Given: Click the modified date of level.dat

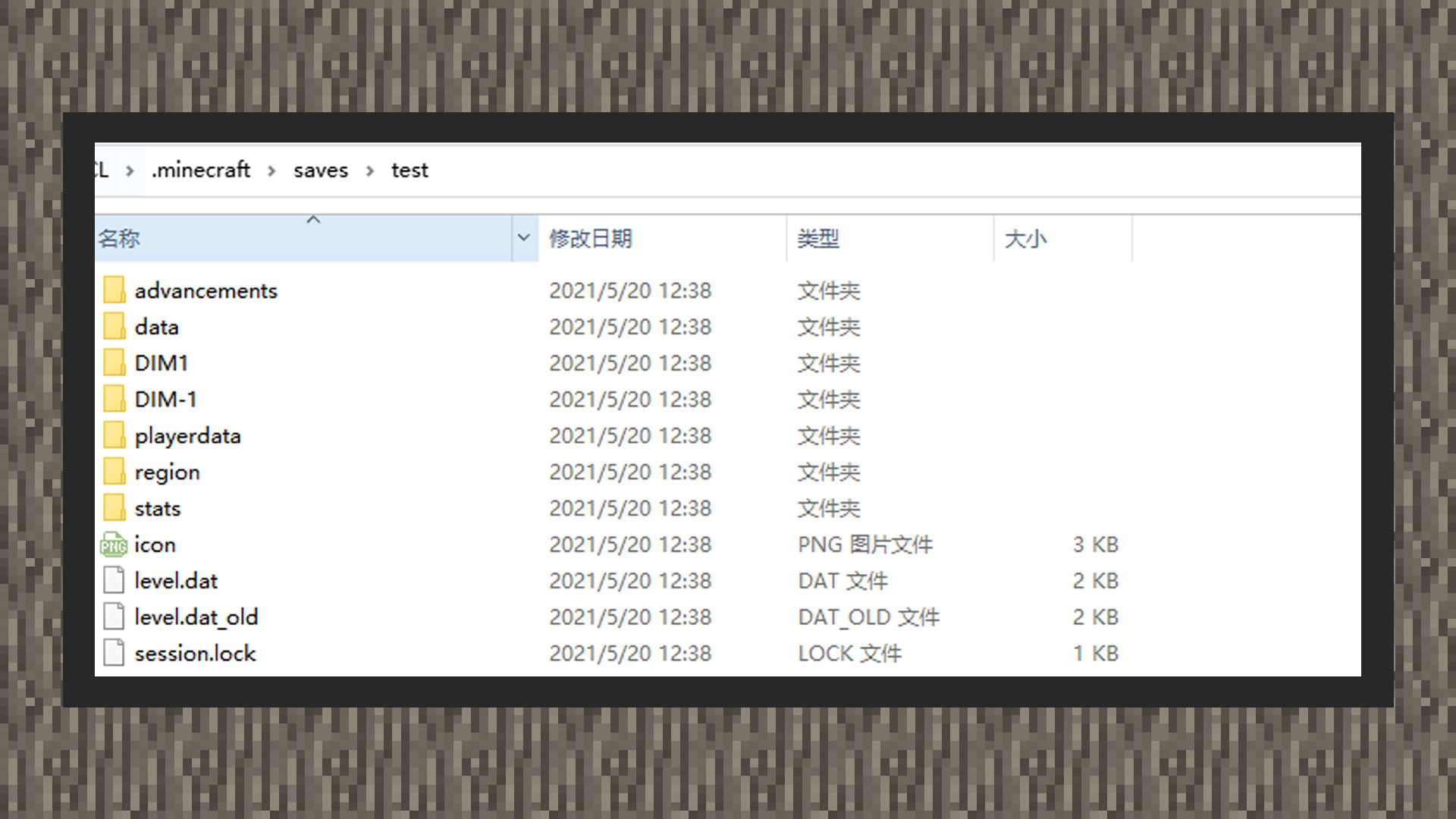Looking at the screenshot, I should tap(630, 581).
